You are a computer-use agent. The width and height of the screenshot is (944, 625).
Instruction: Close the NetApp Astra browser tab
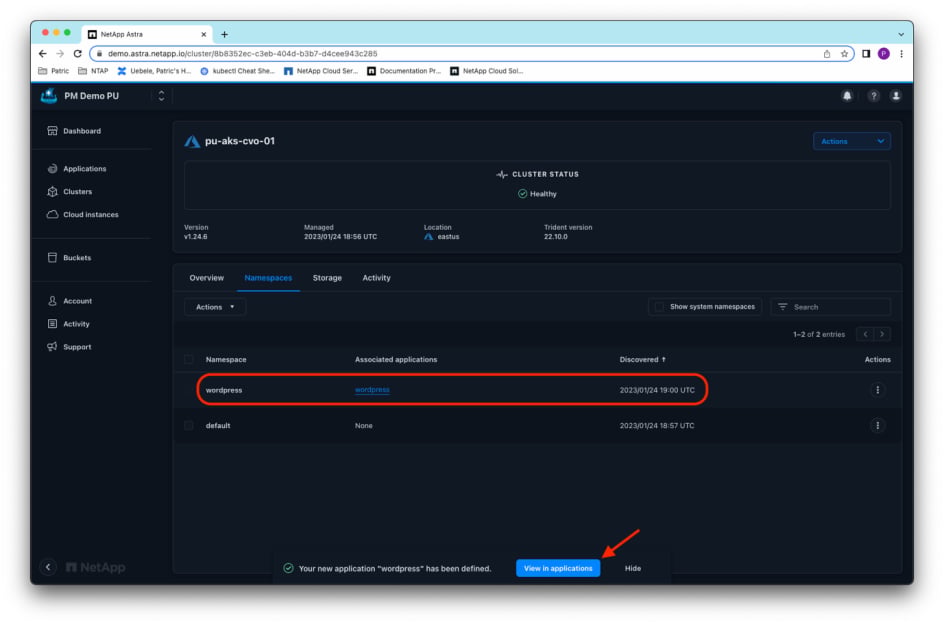203,34
